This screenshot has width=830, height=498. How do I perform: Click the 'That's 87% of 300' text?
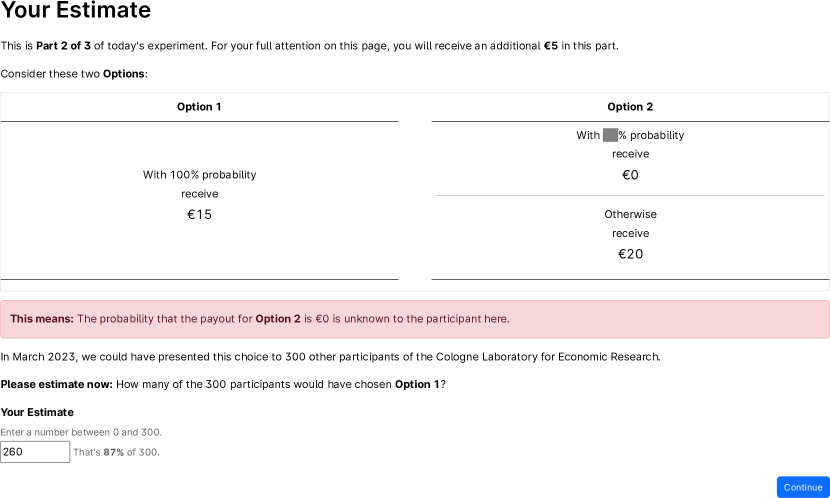click(116, 452)
